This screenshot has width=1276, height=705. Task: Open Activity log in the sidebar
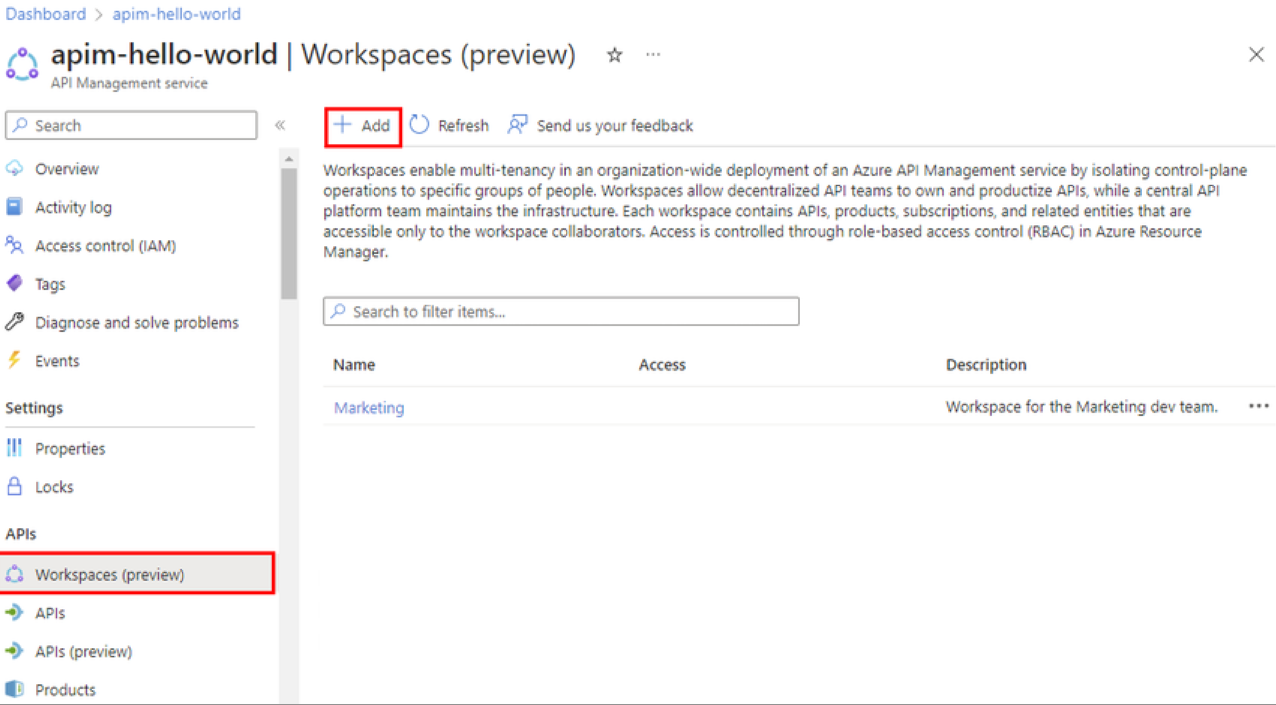click(73, 207)
